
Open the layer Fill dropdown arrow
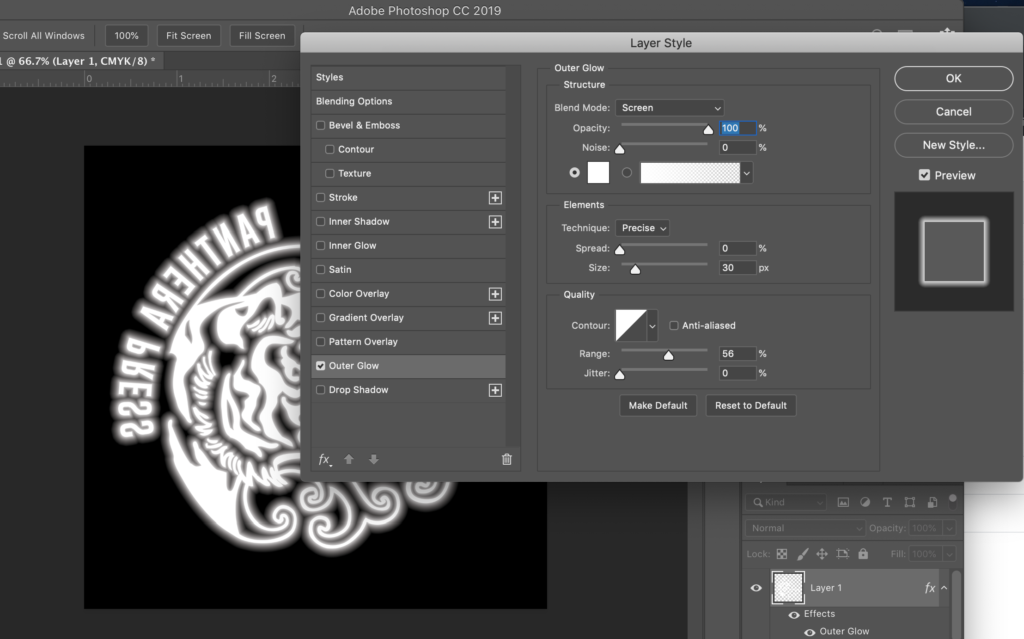949,554
